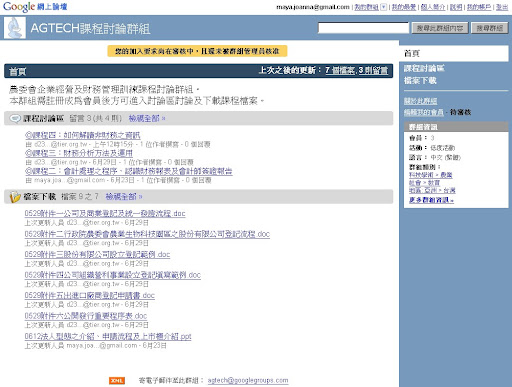The height and width of the screenshot is (387, 512).
Task: Open the 7 個檔案 updates link
Action: [x=340, y=71]
